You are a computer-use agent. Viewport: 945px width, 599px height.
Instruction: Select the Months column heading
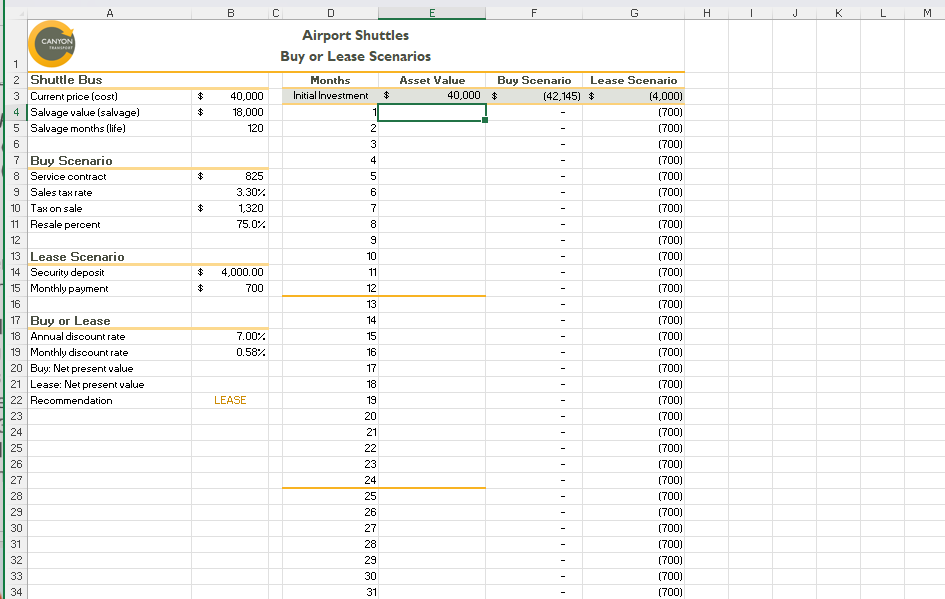[330, 80]
